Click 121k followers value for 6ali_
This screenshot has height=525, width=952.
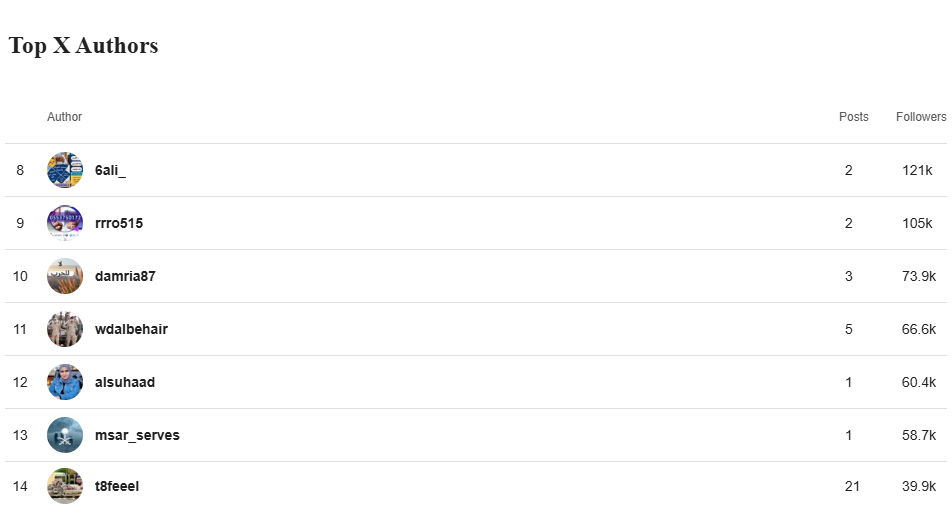(x=917, y=171)
